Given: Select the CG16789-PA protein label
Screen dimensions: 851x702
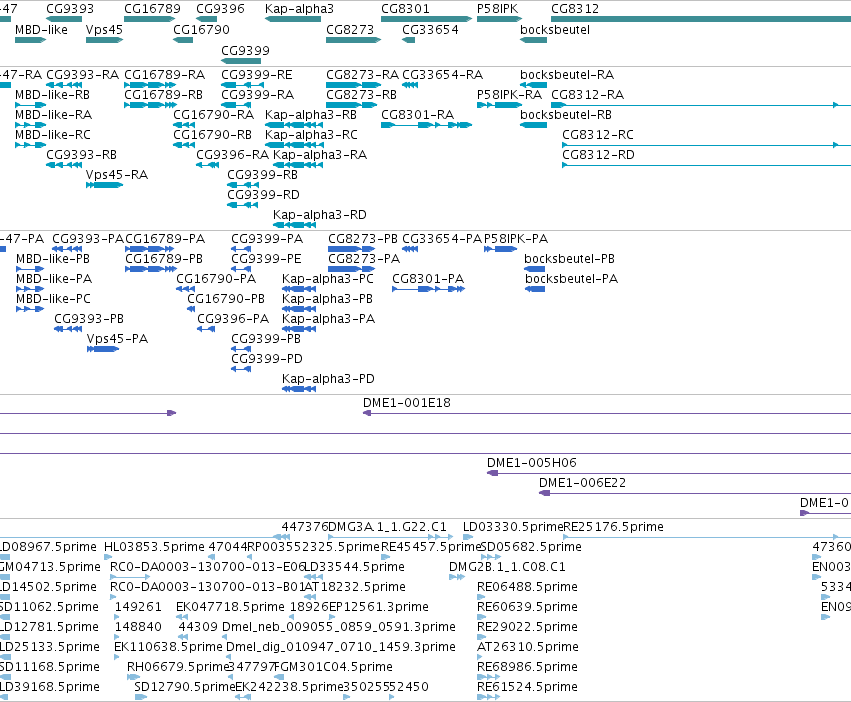Looking at the screenshot, I should (x=165, y=239).
